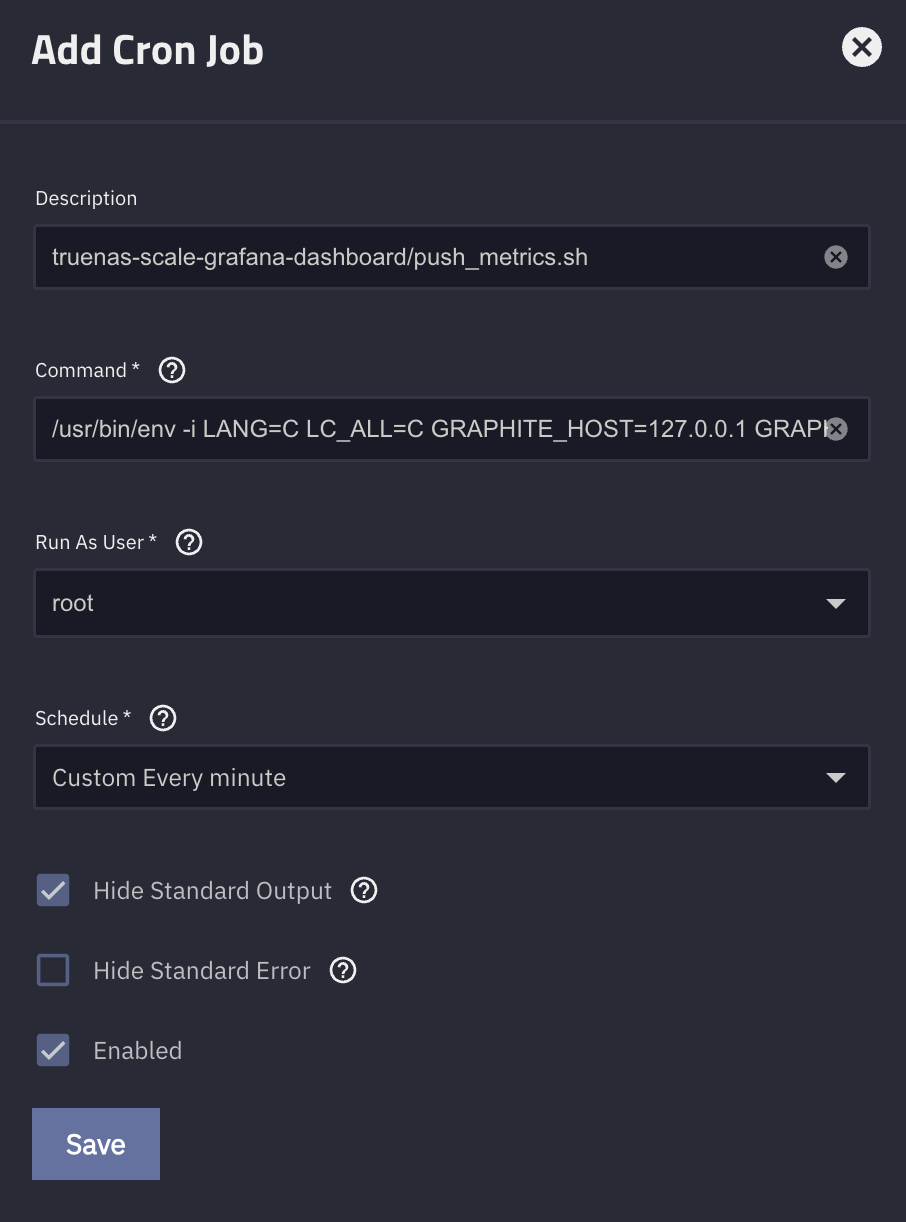Click the Schedule dropdown showing Custom Every minute
This screenshot has width=906, height=1222.
coord(452,777)
